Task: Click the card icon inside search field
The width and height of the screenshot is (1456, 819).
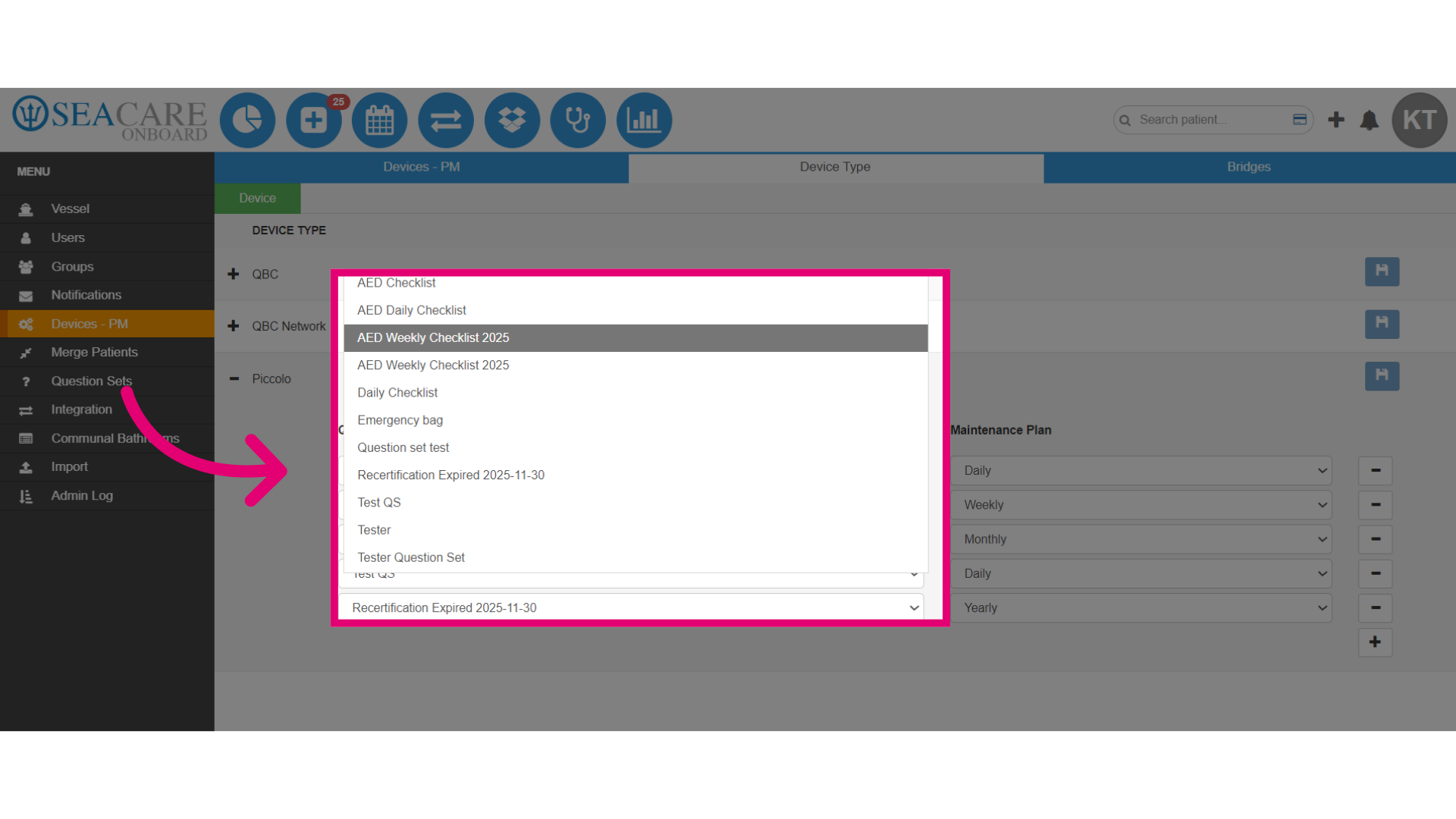Action: [1300, 120]
